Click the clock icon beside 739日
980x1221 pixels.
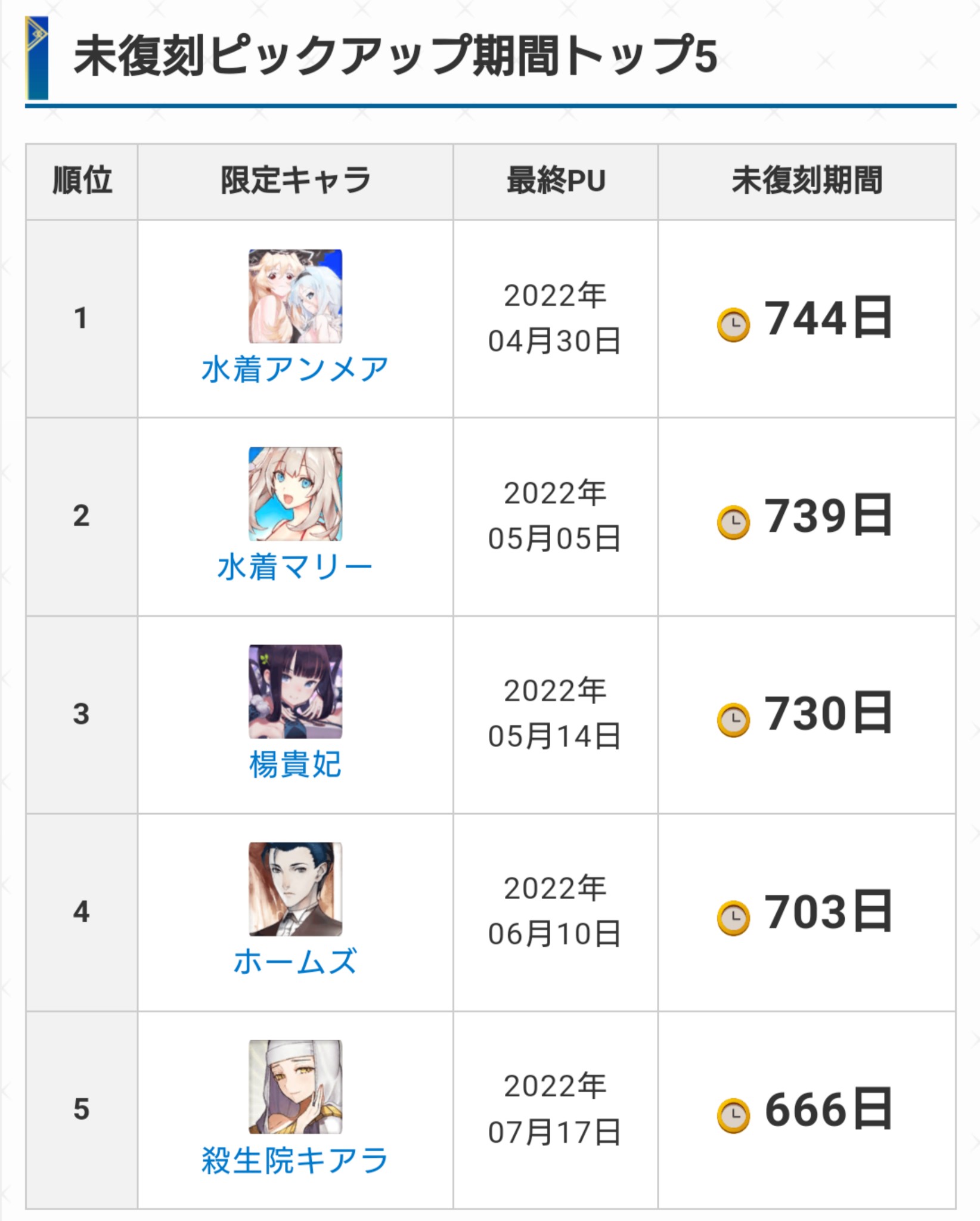pos(733,522)
